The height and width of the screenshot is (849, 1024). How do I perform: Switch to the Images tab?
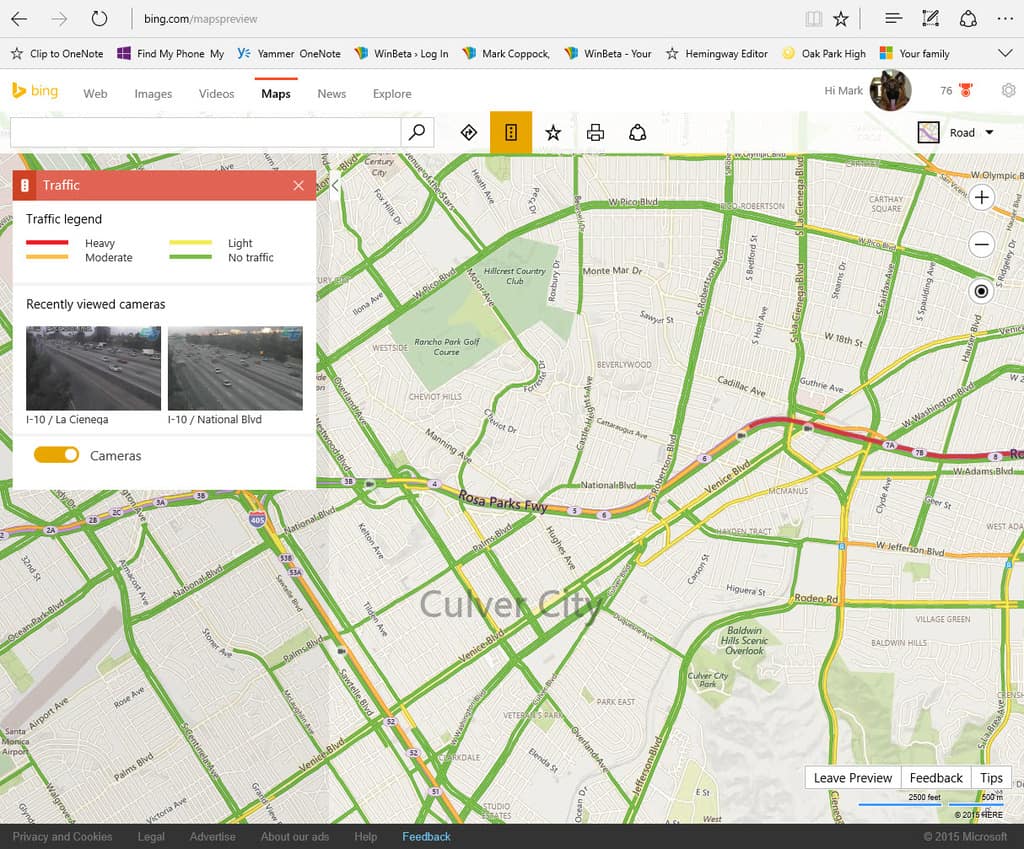click(153, 94)
